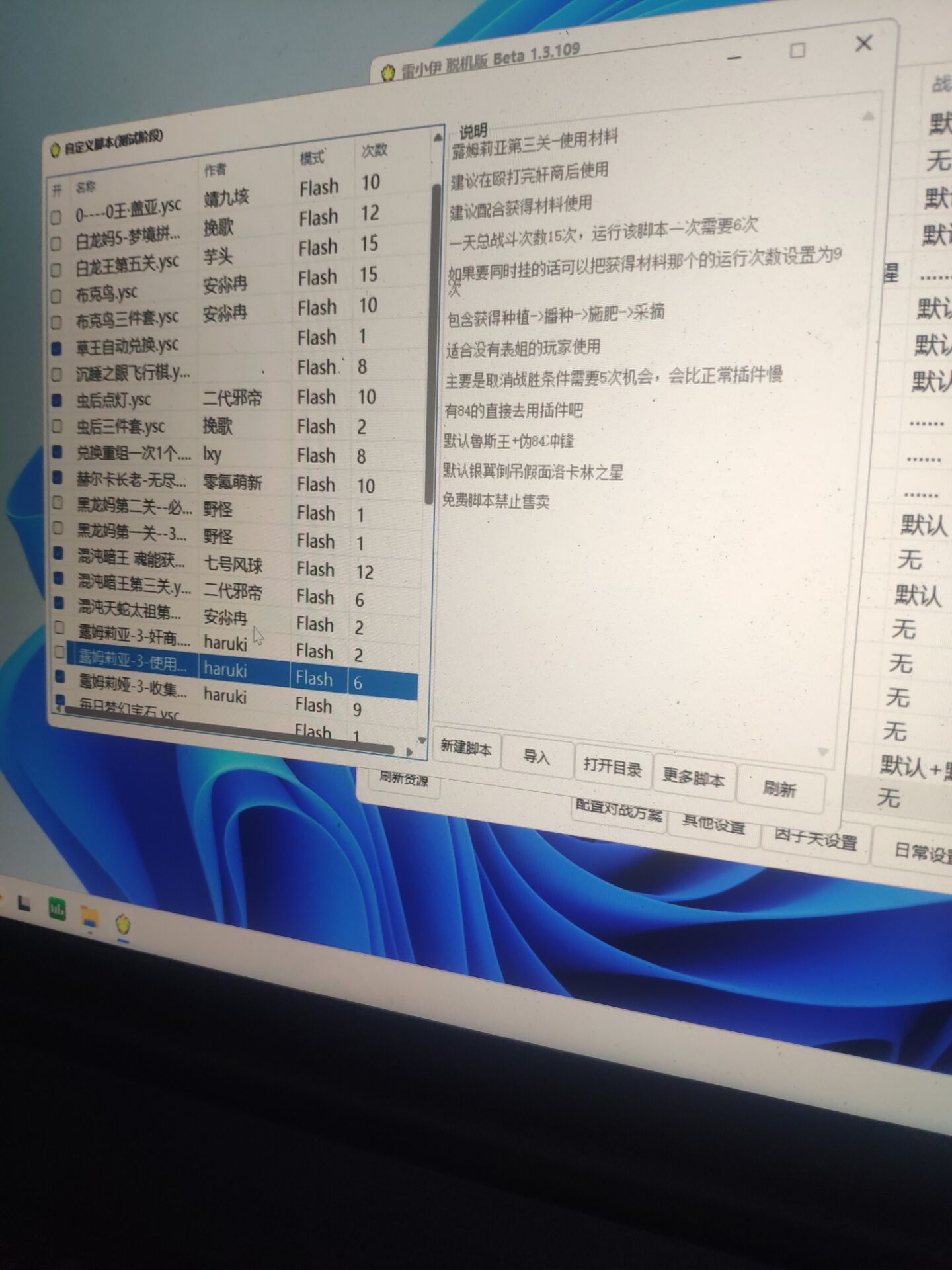Click the description panel scroll-up arrow
The height and width of the screenshot is (1270, 952).
[x=868, y=116]
